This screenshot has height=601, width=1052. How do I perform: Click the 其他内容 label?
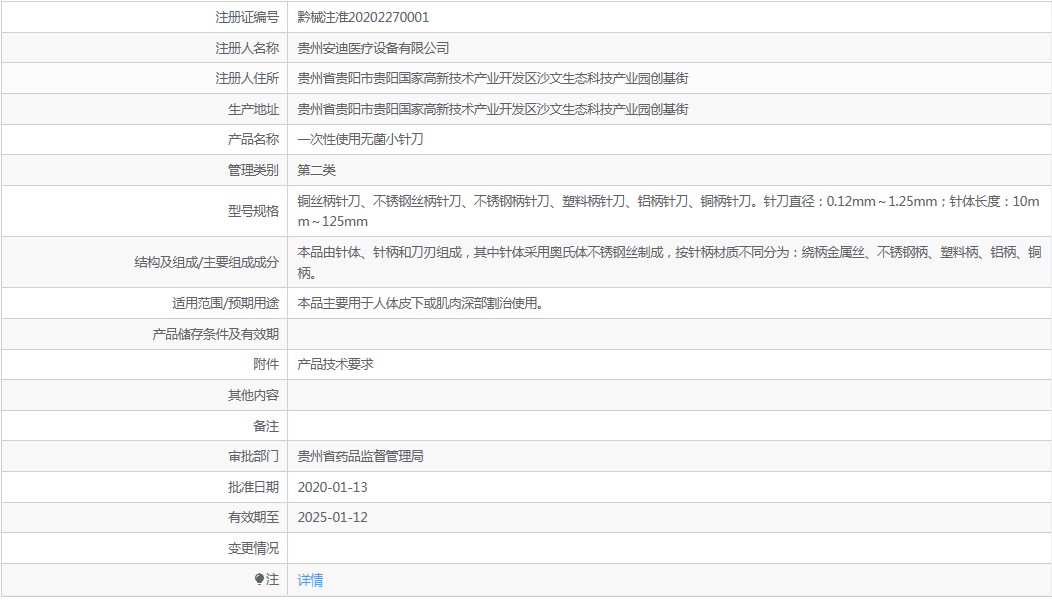click(x=254, y=395)
